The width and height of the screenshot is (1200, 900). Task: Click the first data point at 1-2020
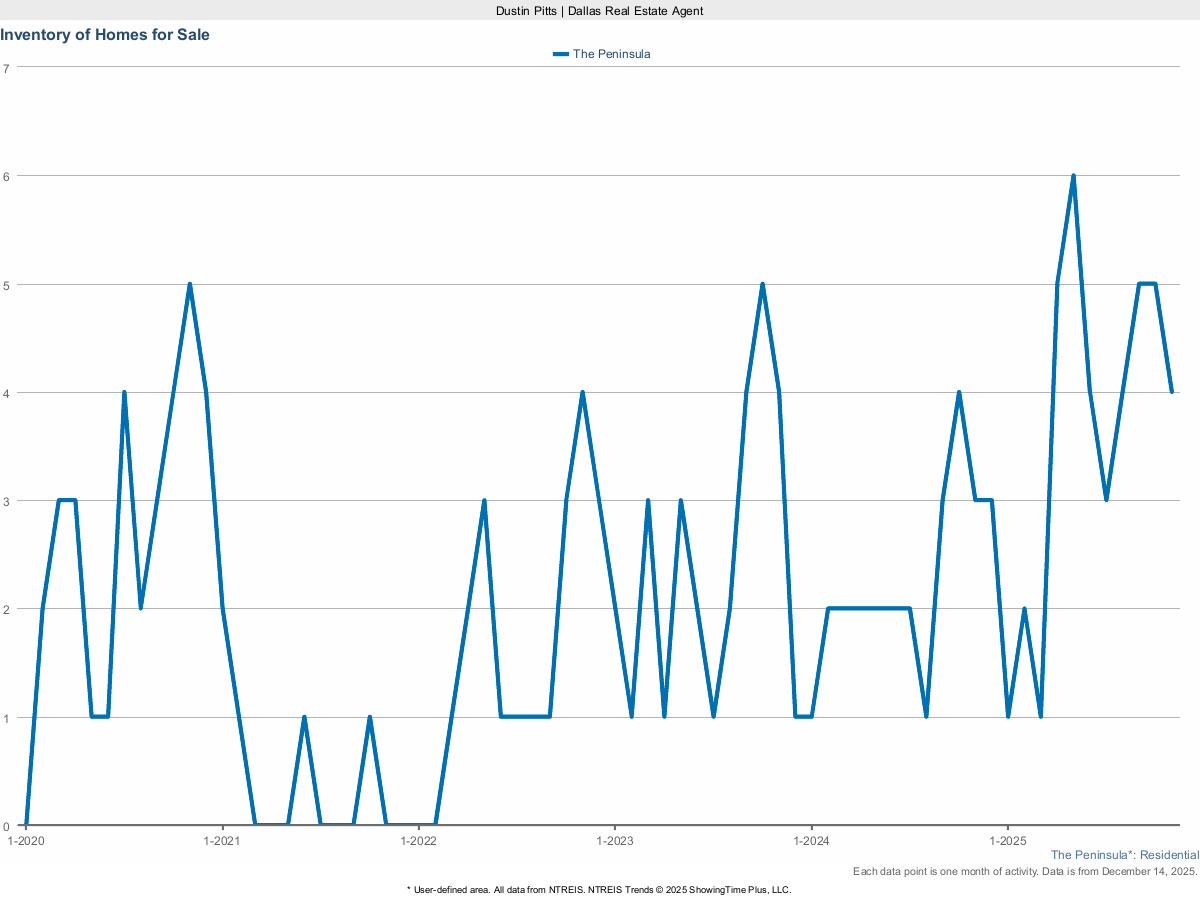(26, 825)
